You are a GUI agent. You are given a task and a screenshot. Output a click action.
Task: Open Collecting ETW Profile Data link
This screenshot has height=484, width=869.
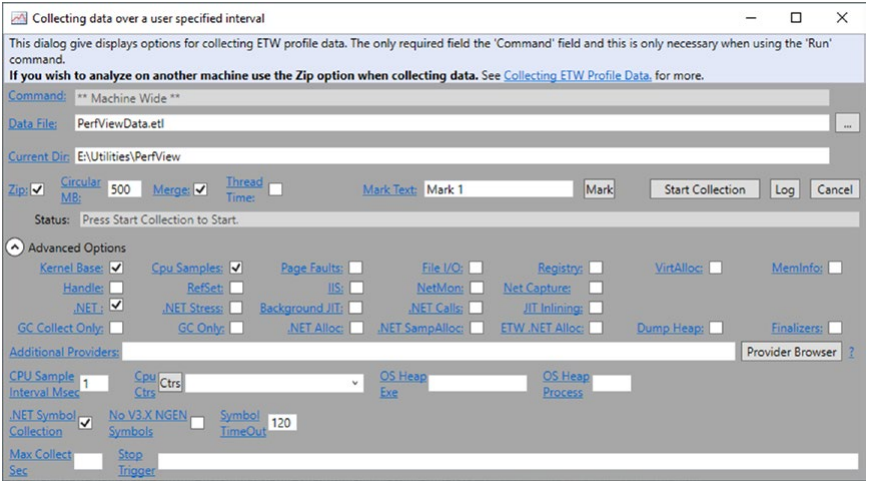pyautogui.click(x=577, y=75)
